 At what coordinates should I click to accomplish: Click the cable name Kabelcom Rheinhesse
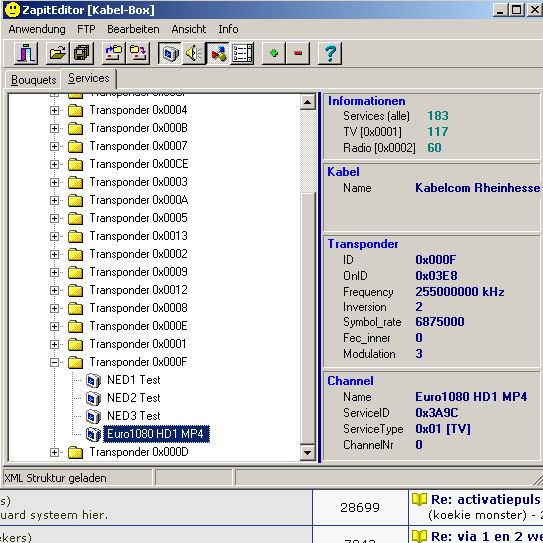pos(478,188)
